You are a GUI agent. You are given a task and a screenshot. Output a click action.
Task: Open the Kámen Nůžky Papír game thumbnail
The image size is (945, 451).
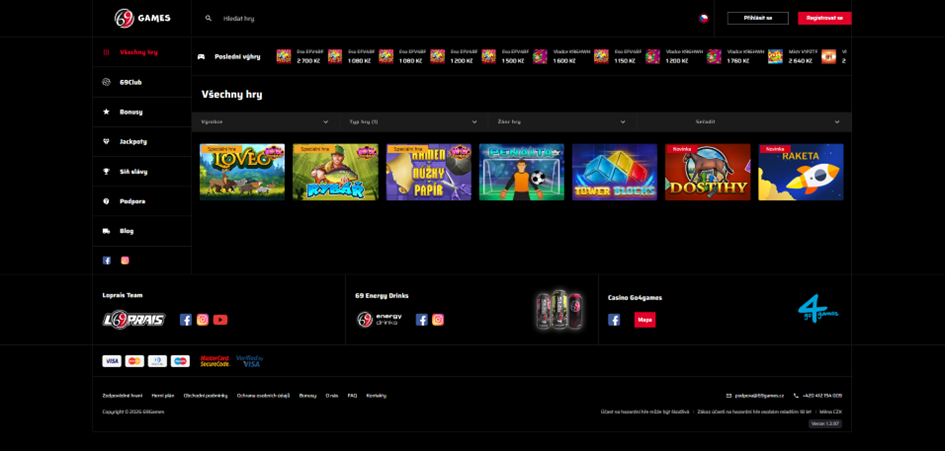[429, 172]
